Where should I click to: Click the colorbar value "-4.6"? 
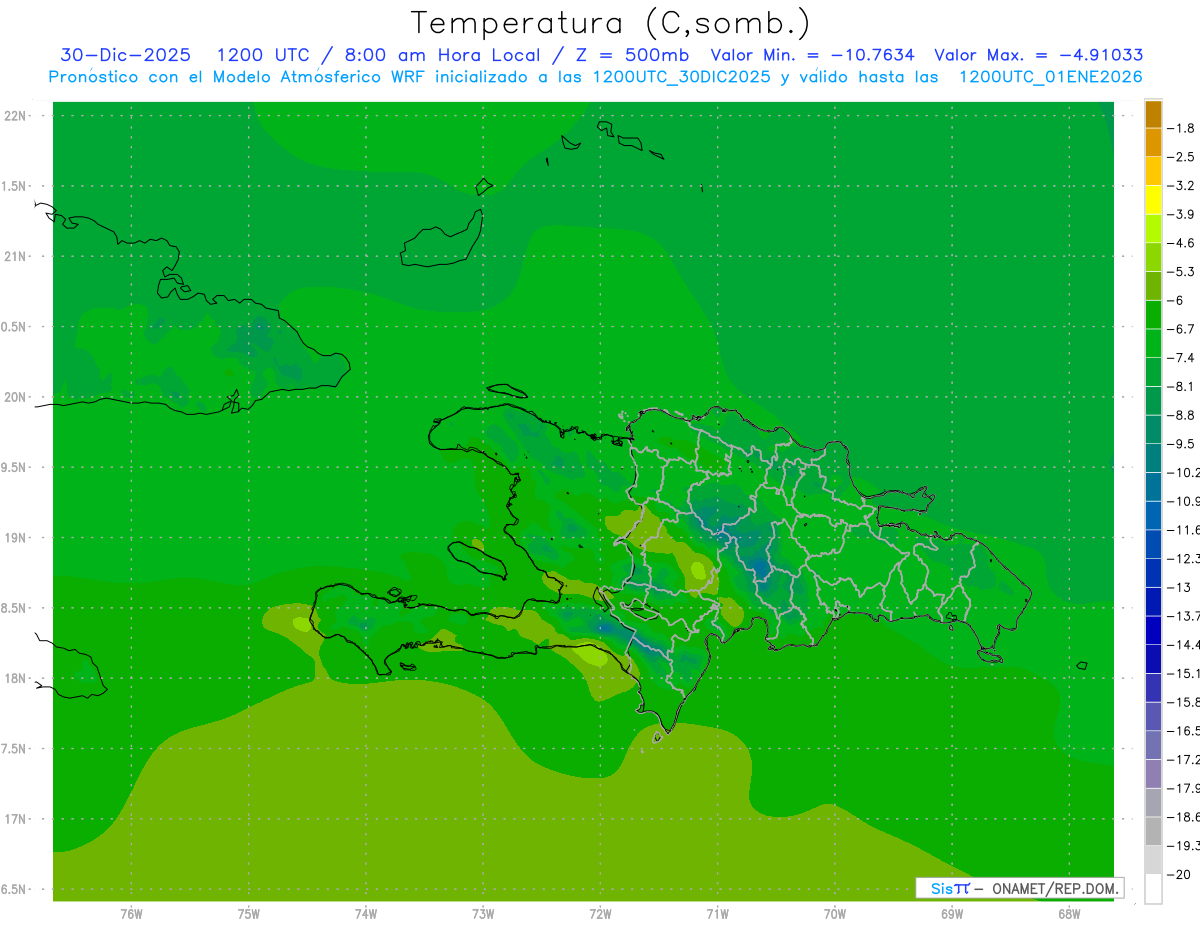[1182, 243]
